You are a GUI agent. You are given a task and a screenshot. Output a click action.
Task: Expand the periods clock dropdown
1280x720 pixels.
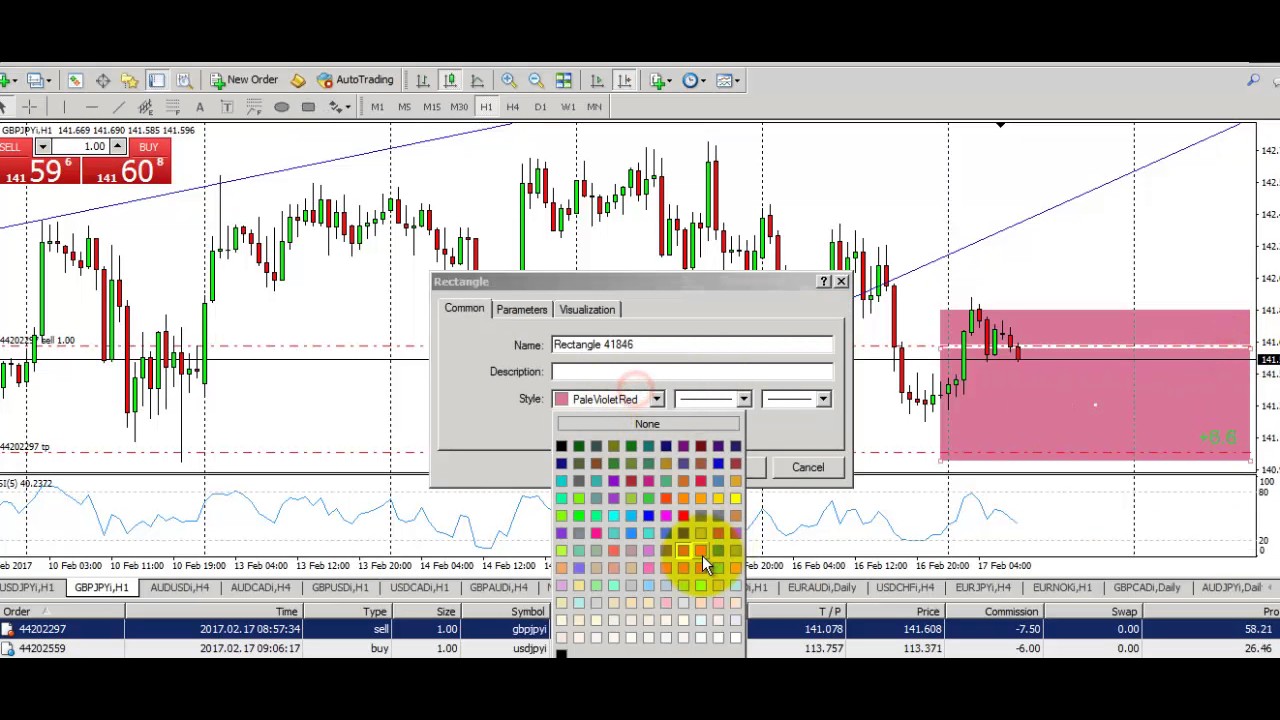705,80
